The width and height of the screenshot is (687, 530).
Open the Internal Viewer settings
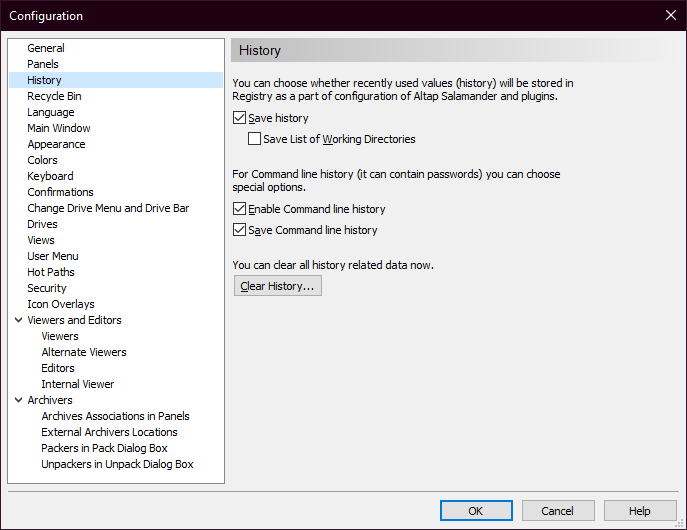[x=78, y=384]
